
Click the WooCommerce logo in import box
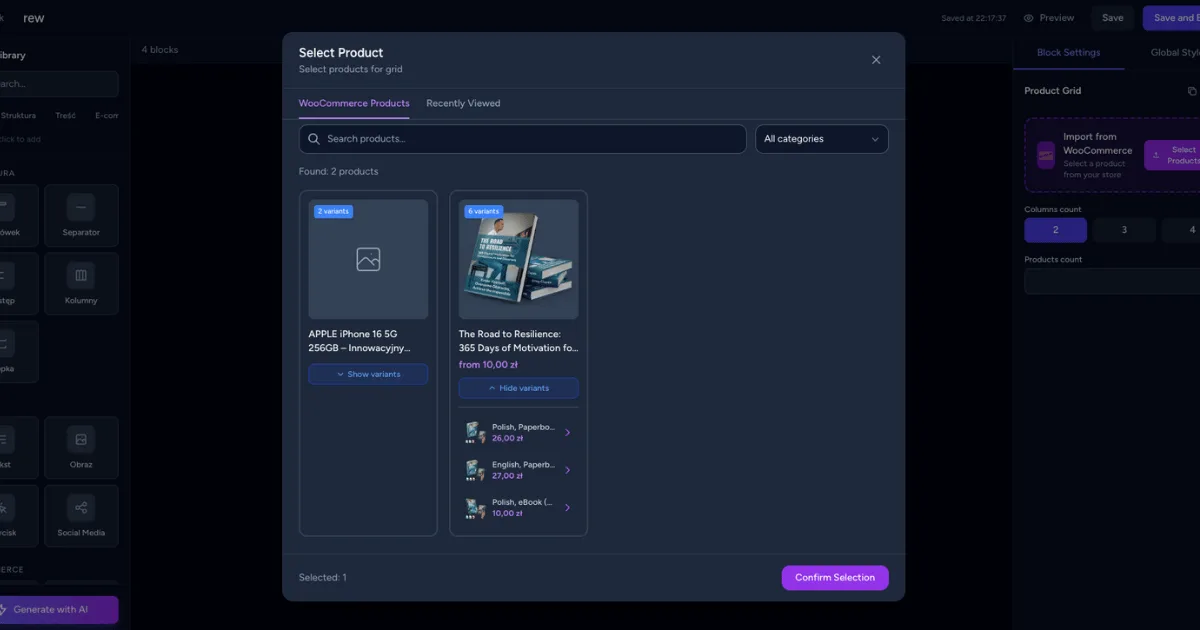tap(1046, 155)
